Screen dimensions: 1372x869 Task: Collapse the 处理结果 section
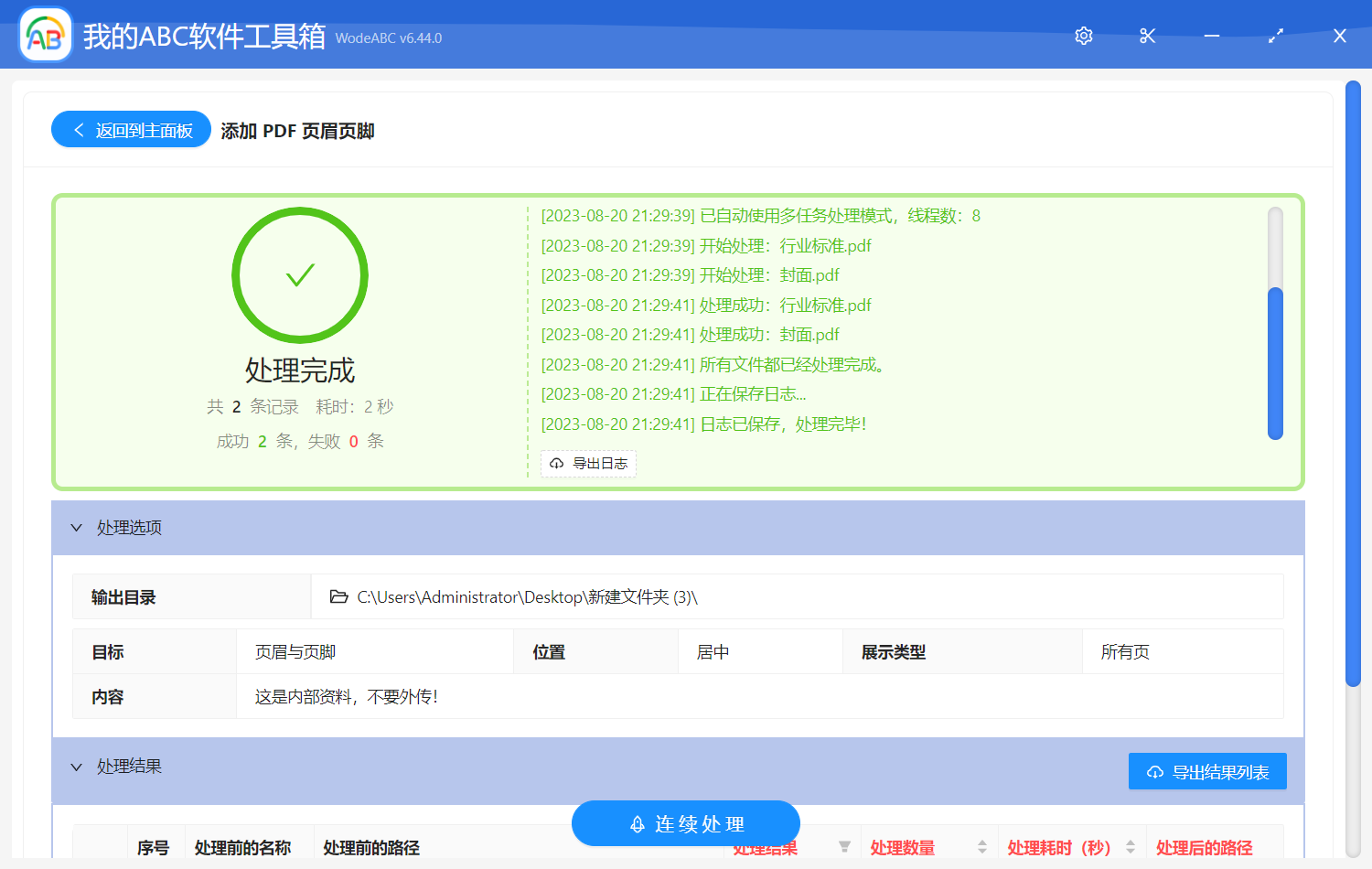pyautogui.click(x=77, y=767)
